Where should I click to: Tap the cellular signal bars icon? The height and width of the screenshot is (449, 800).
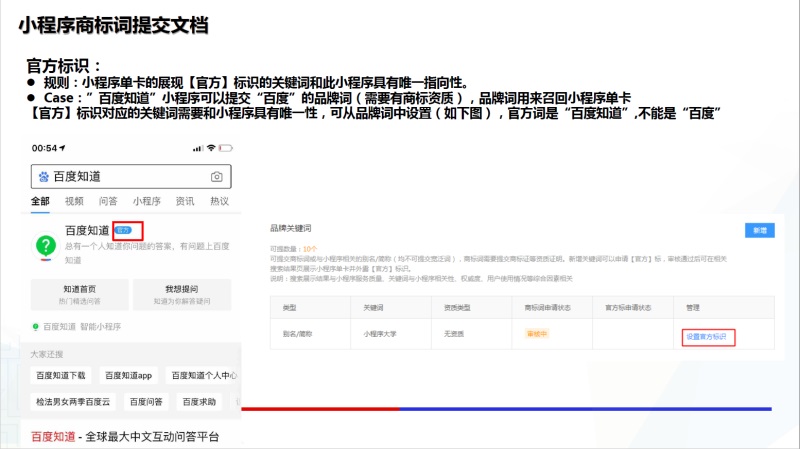[198, 148]
